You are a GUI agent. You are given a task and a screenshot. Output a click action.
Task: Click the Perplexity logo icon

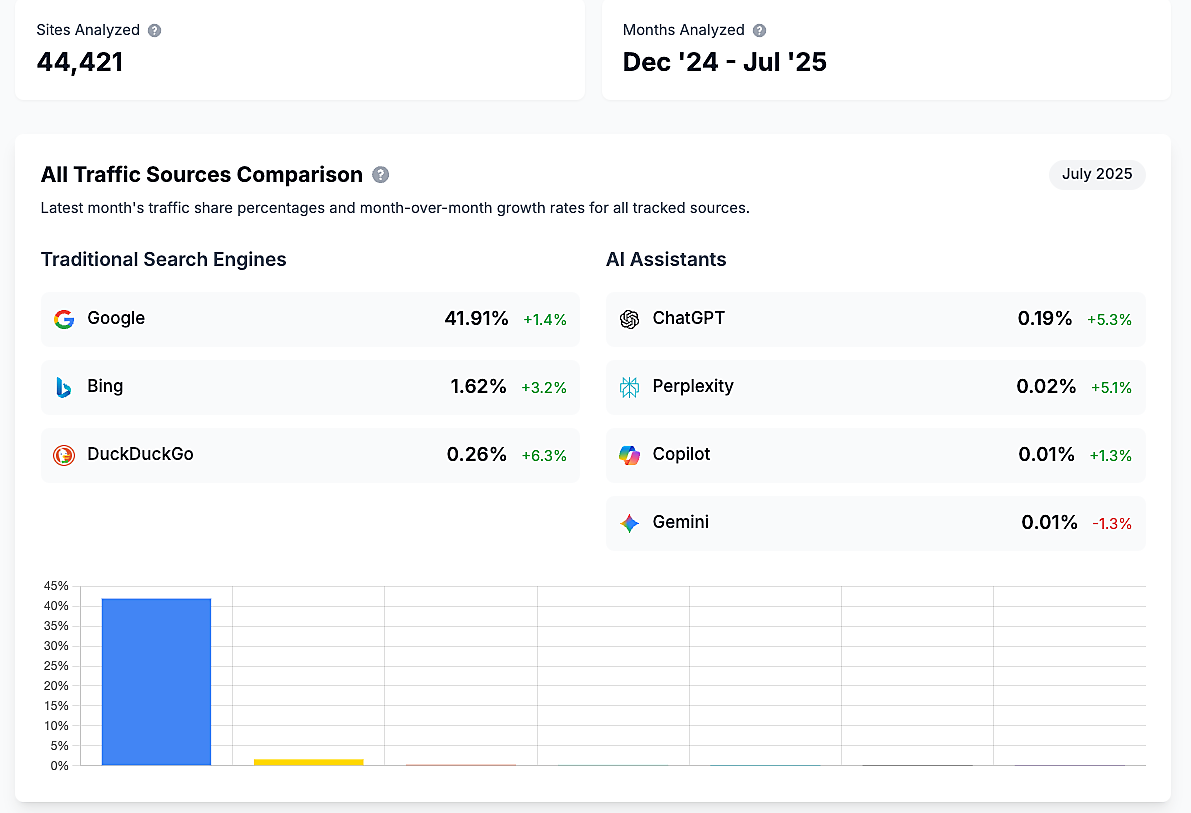pos(629,387)
